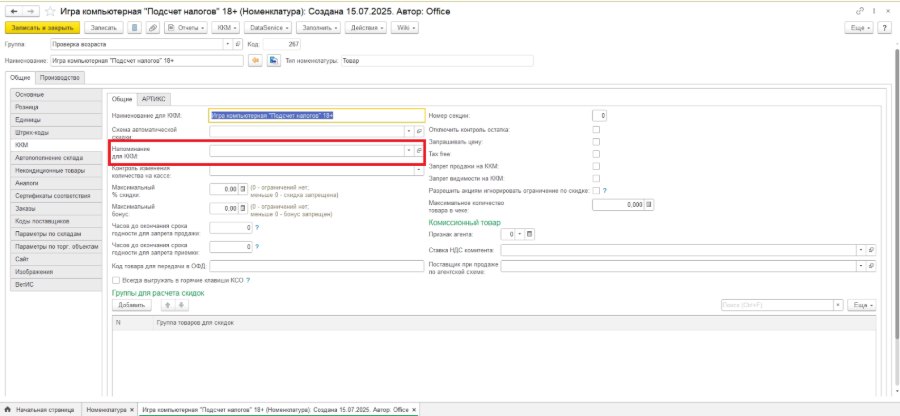The width and height of the screenshot is (900, 416).
Task: Expand Ставка НДС комитента dropdown
Action: coord(862,250)
